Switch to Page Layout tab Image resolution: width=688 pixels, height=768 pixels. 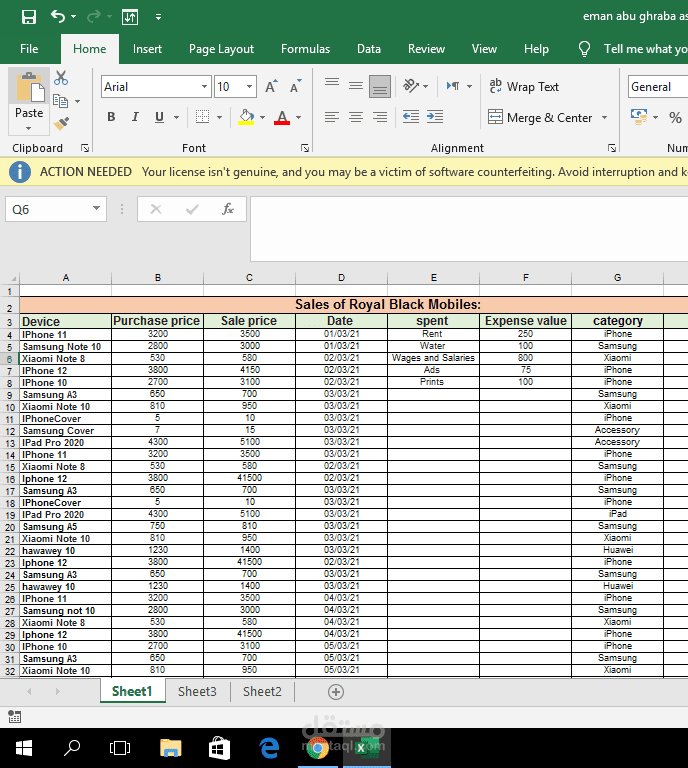(221, 49)
